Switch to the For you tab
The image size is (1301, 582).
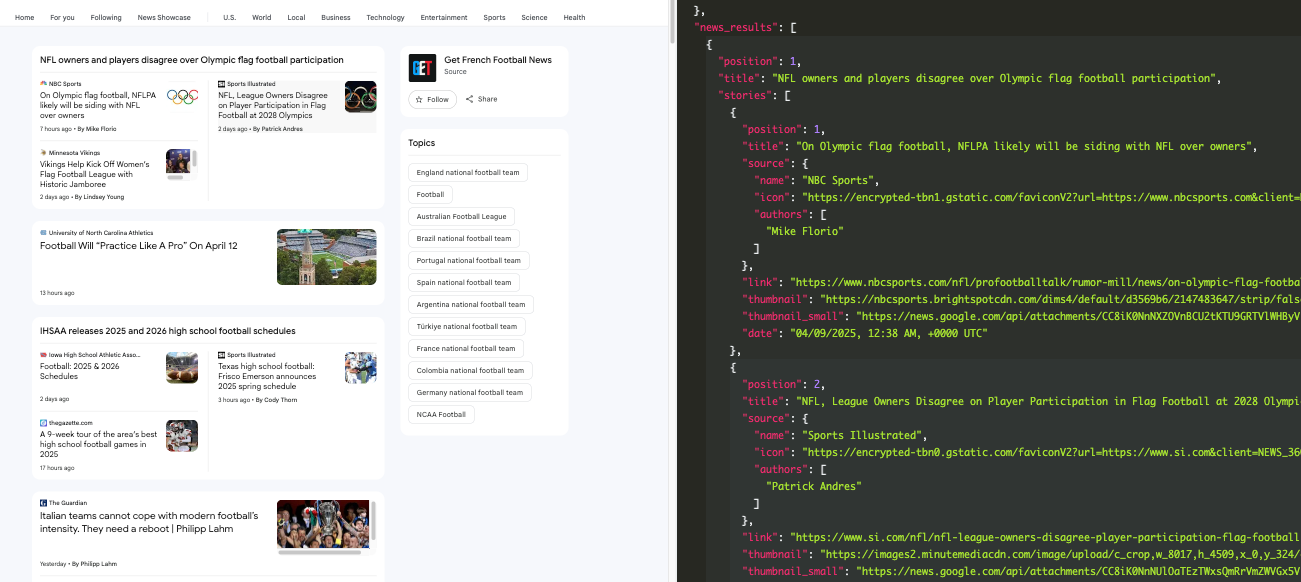62,17
